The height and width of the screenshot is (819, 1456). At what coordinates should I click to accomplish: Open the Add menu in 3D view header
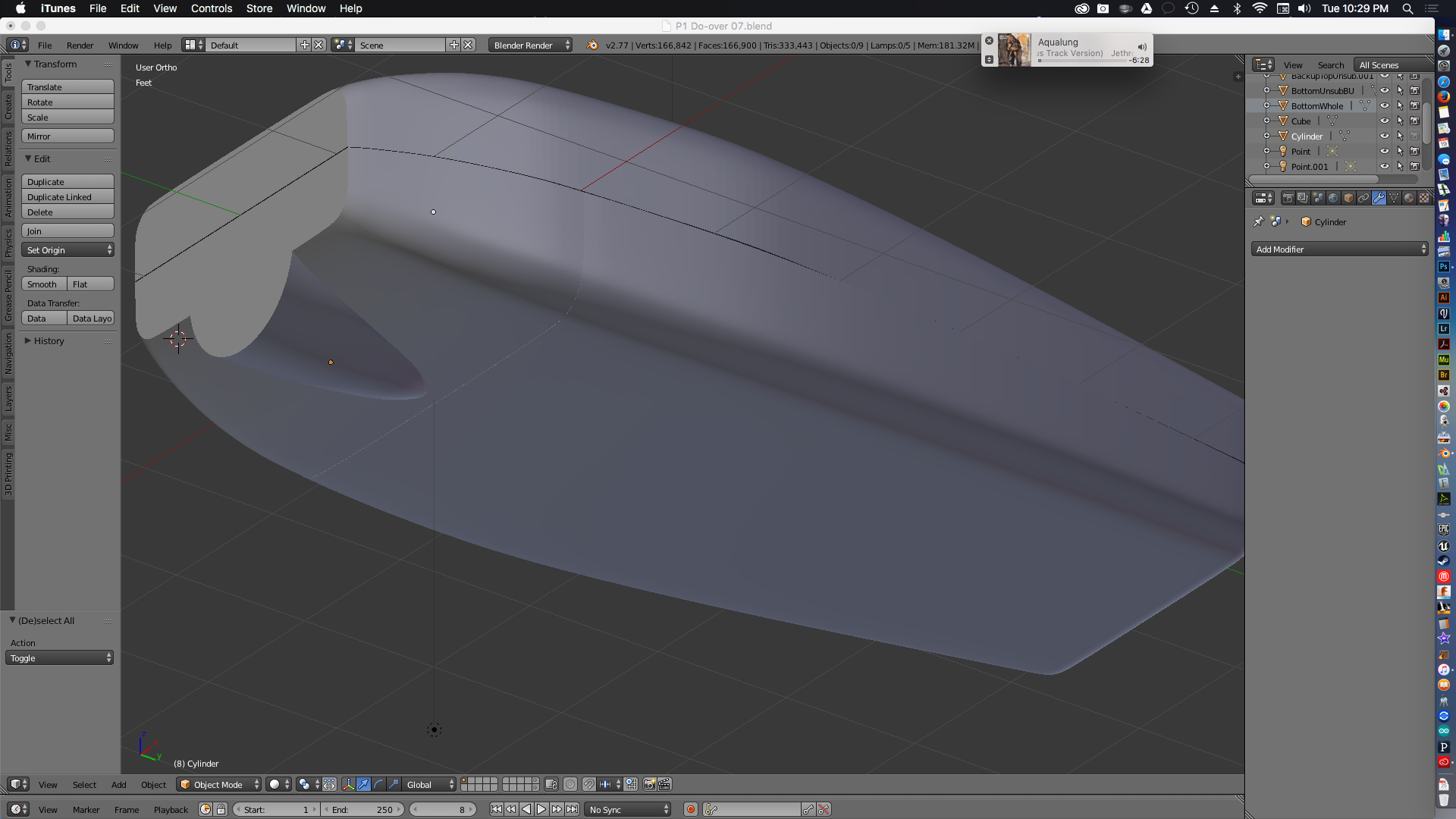pyautogui.click(x=119, y=784)
